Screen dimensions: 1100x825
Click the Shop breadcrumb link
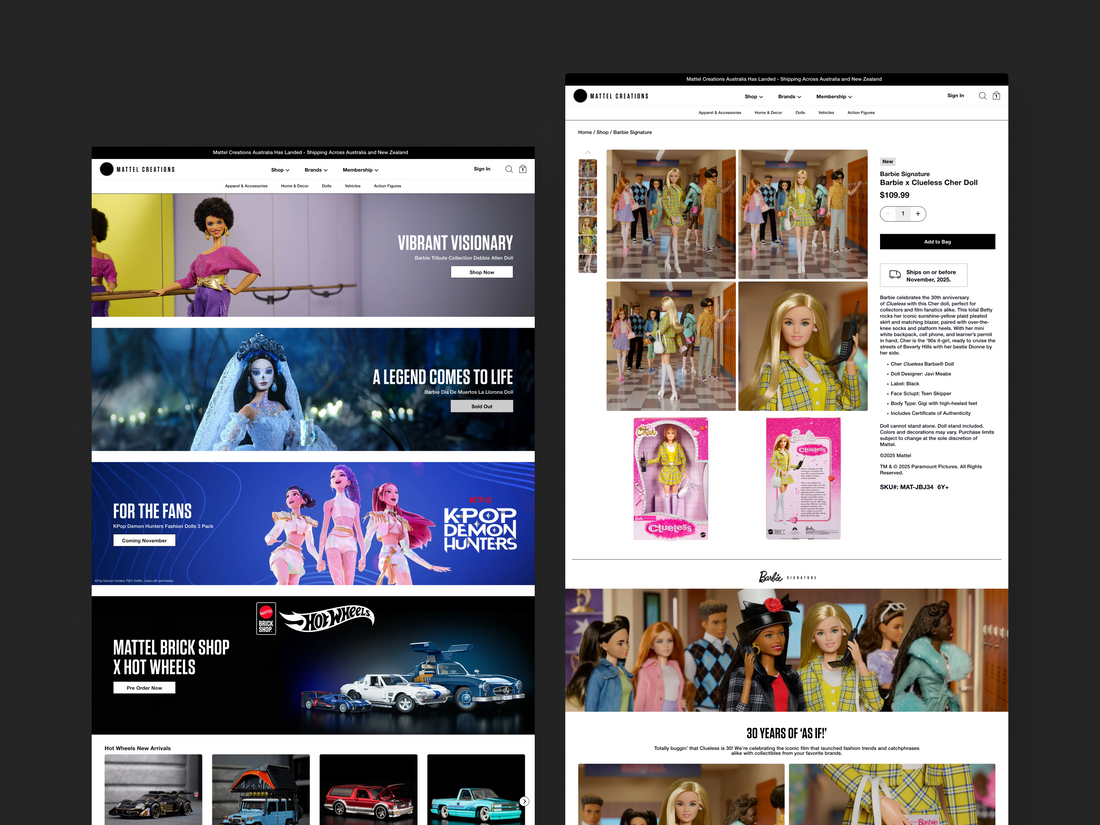click(602, 132)
